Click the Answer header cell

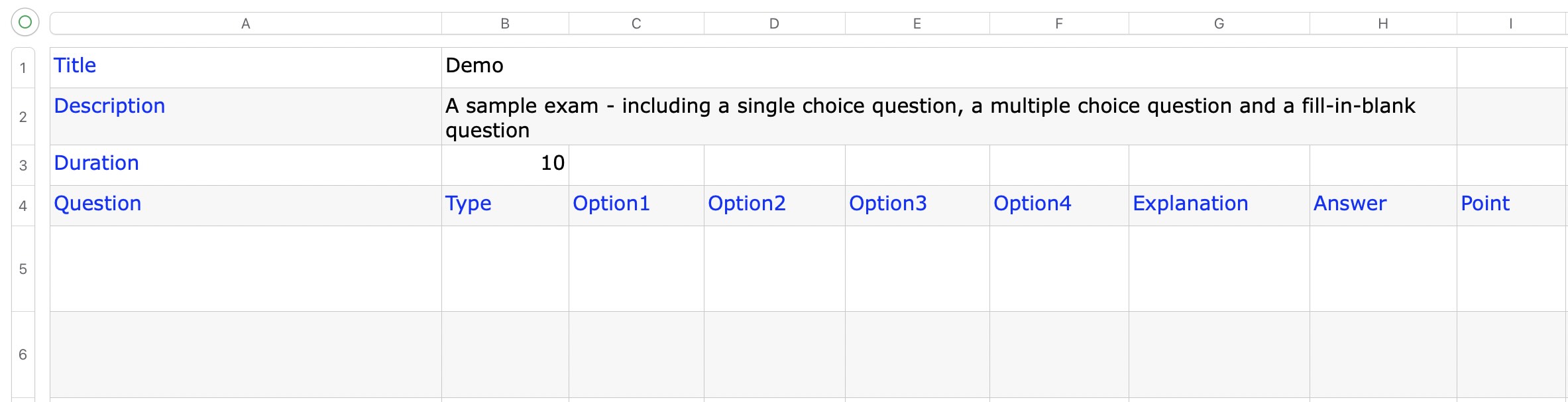click(1383, 204)
